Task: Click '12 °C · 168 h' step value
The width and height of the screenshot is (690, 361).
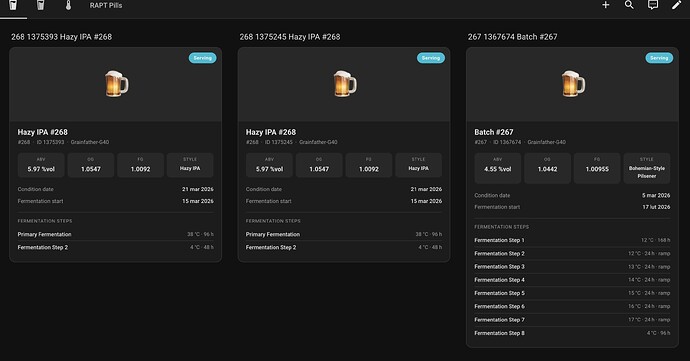Action: point(656,240)
